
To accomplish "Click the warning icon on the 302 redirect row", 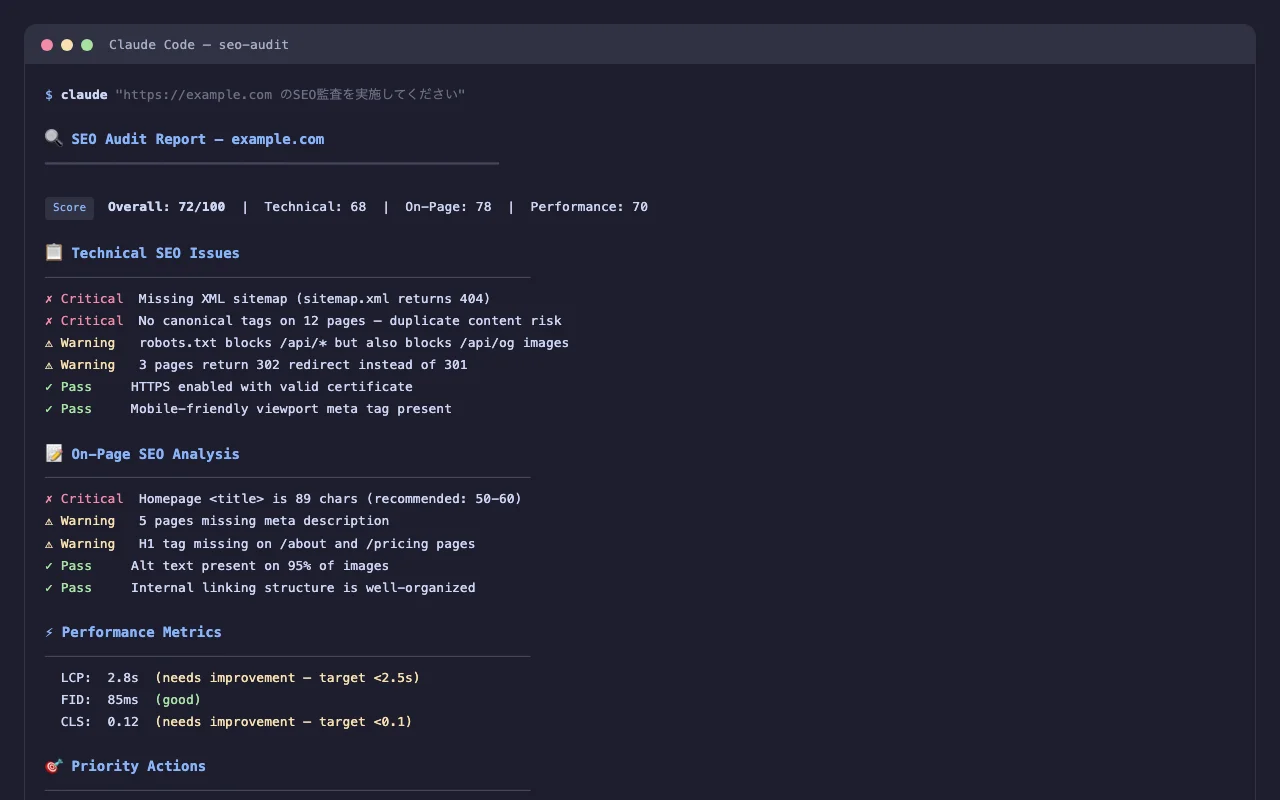I will 49,365.
